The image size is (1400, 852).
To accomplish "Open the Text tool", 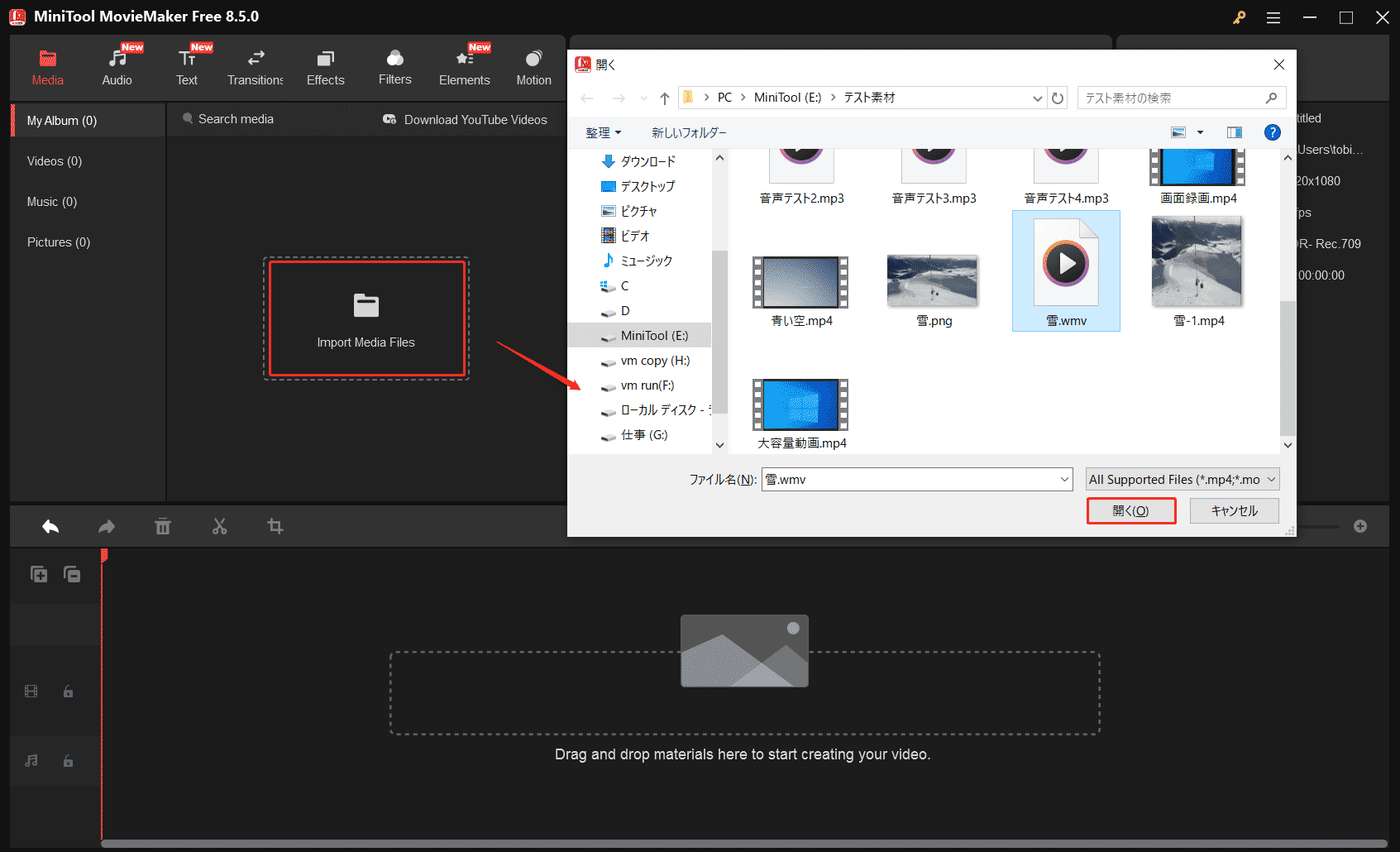I will coord(186,65).
